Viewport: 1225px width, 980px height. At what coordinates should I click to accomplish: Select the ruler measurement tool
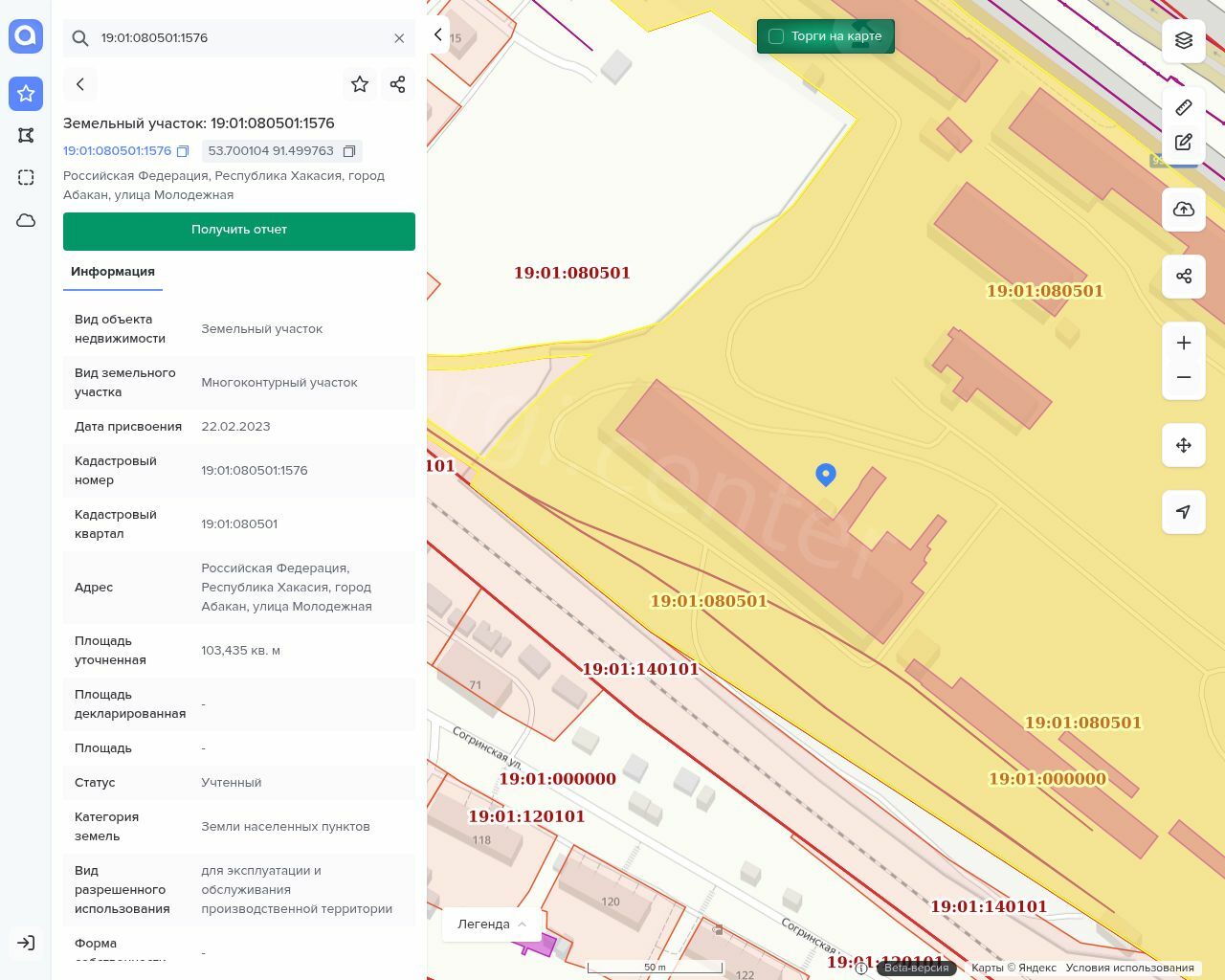(x=1184, y=107)
